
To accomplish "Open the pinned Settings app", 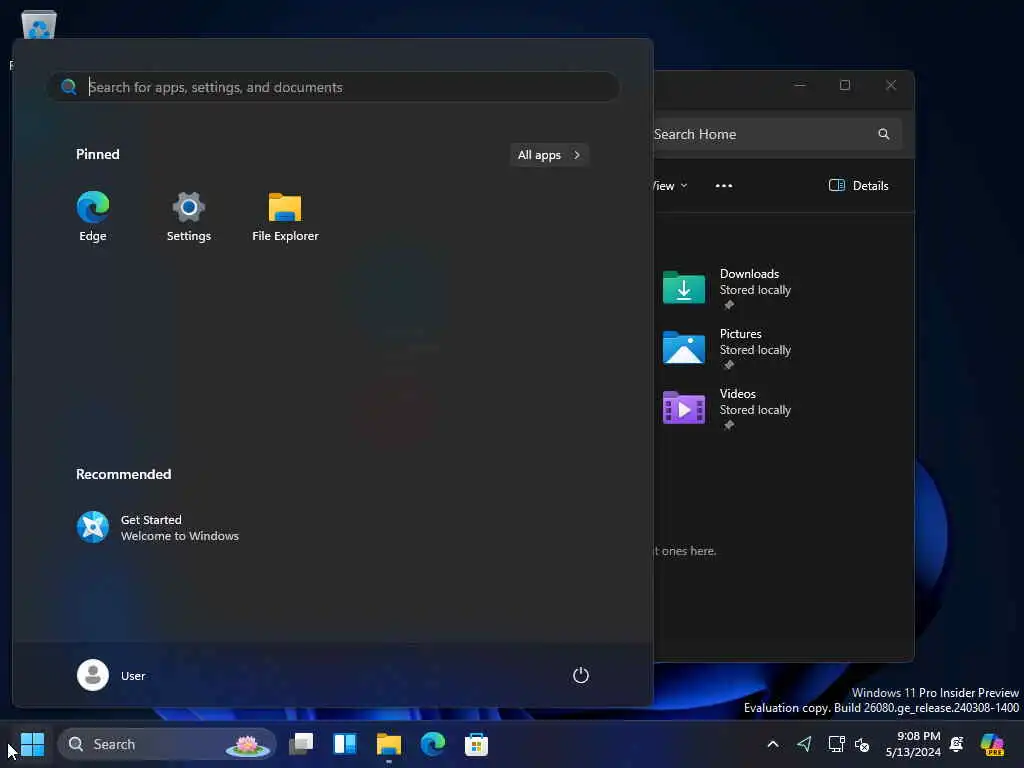I will click(x=188, y=216).
